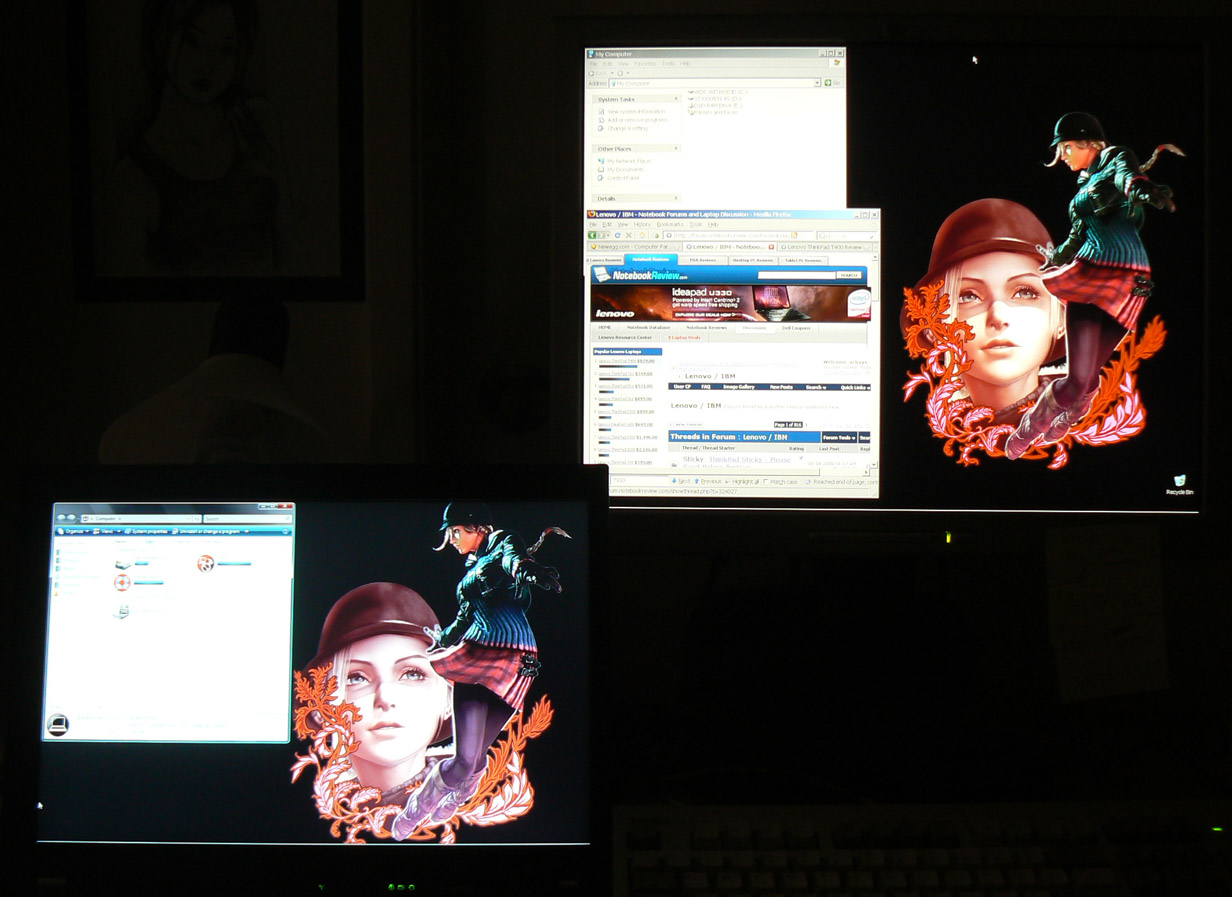This screenshot has width=1232, height=897.
Task: Click Last Post column header
Action: (x=829, y=448)
